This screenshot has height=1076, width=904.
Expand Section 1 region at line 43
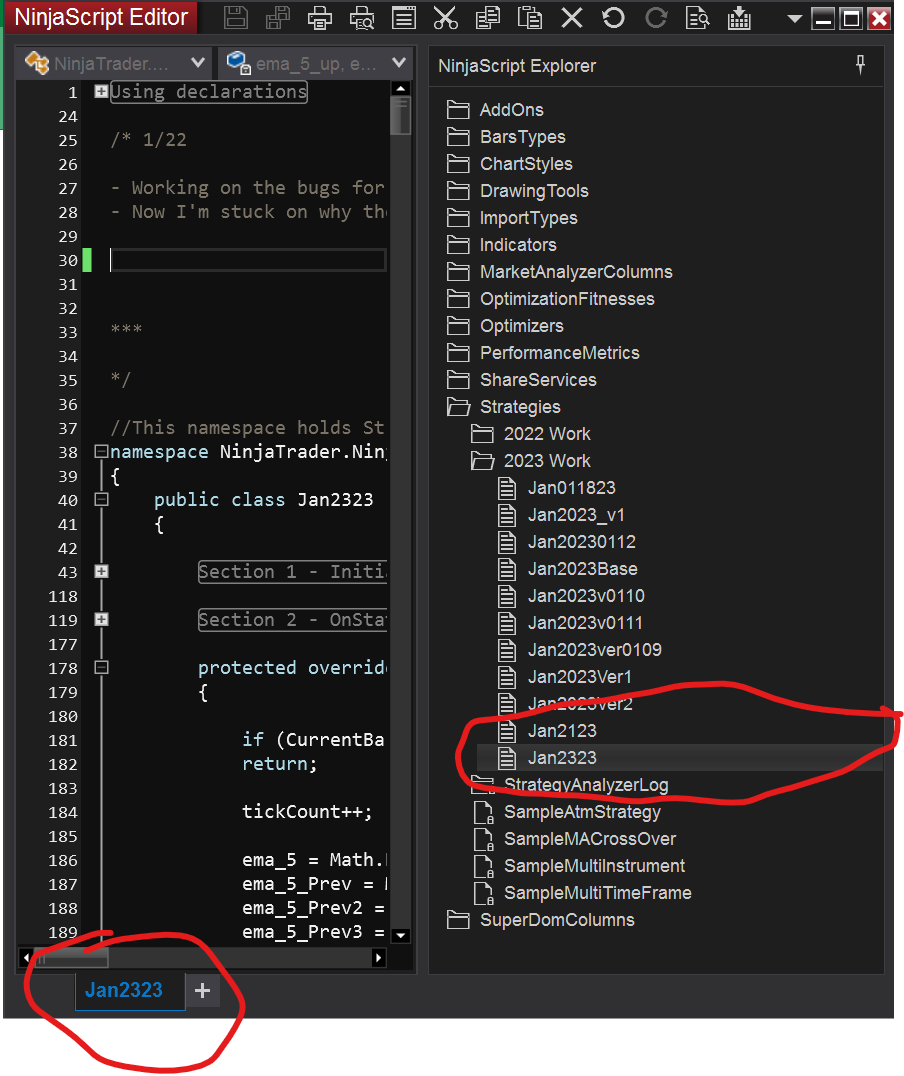[101, 572]
